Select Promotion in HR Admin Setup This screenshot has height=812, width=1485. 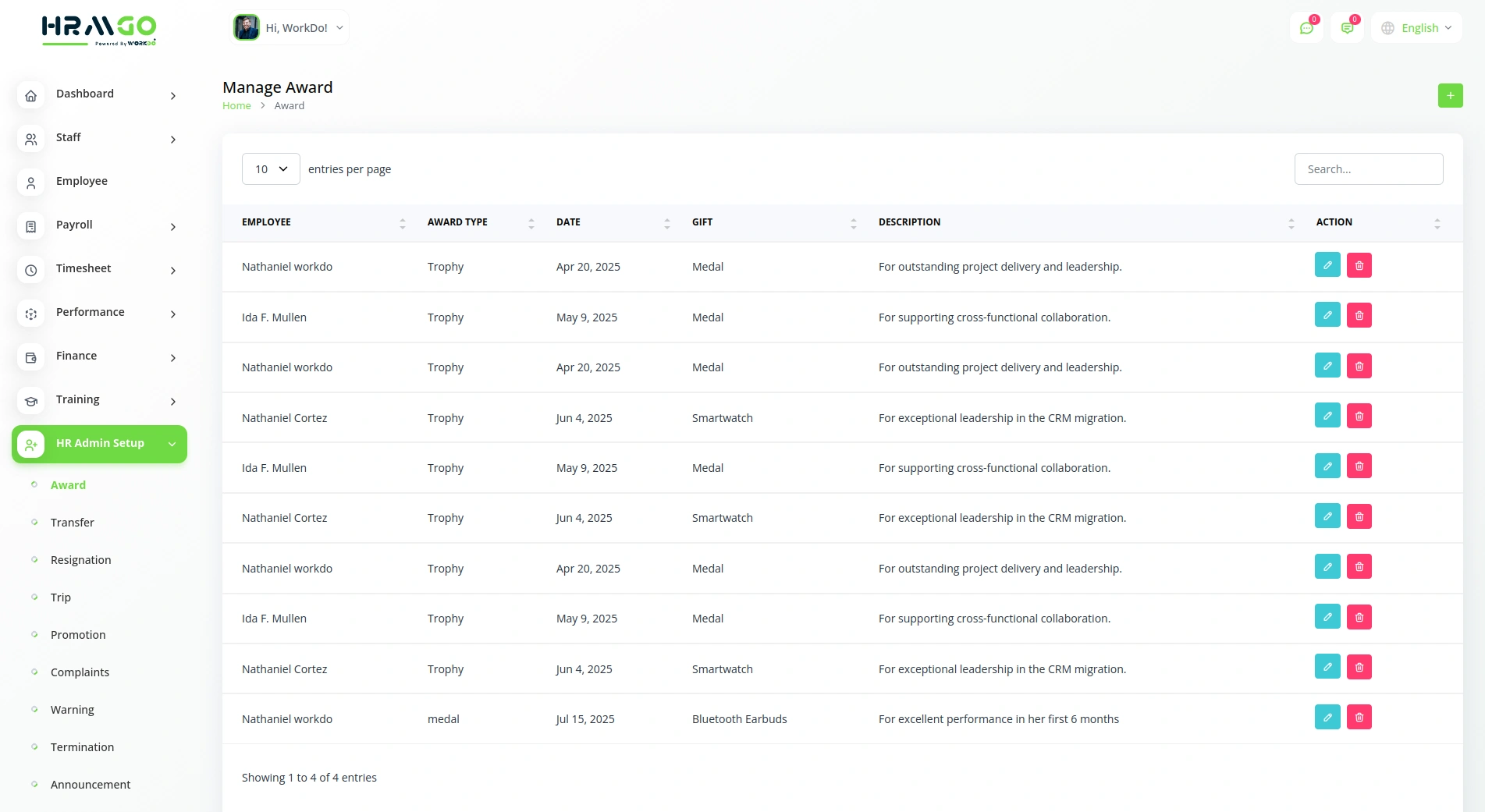[78, 635]
